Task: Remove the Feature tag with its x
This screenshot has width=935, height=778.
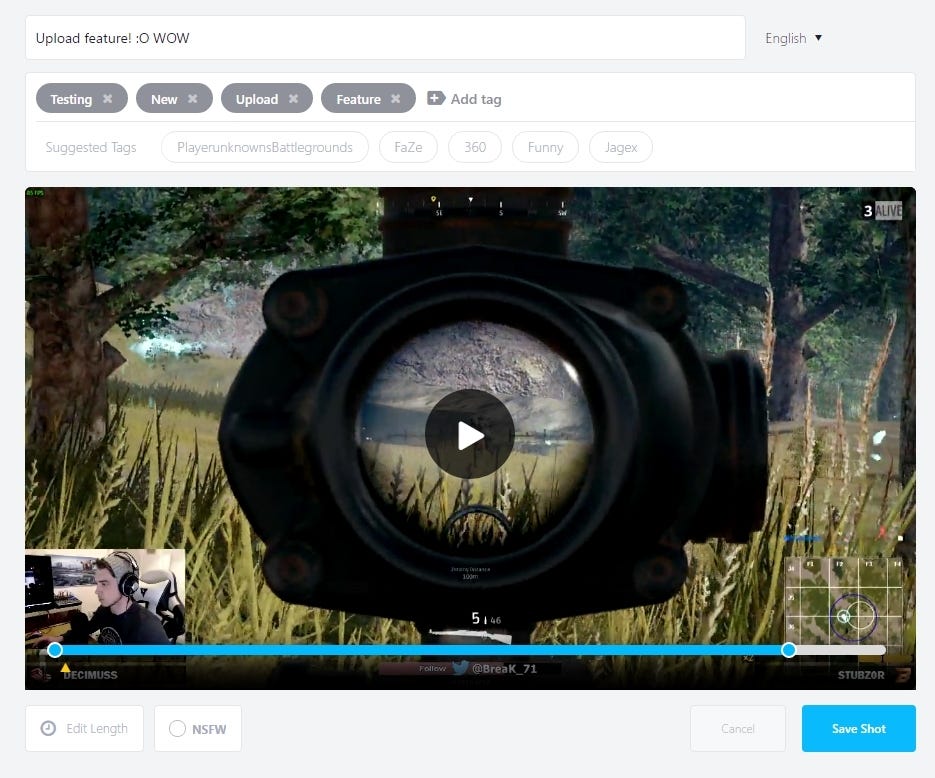Action: pyautogui.click(x=395, y=99)
